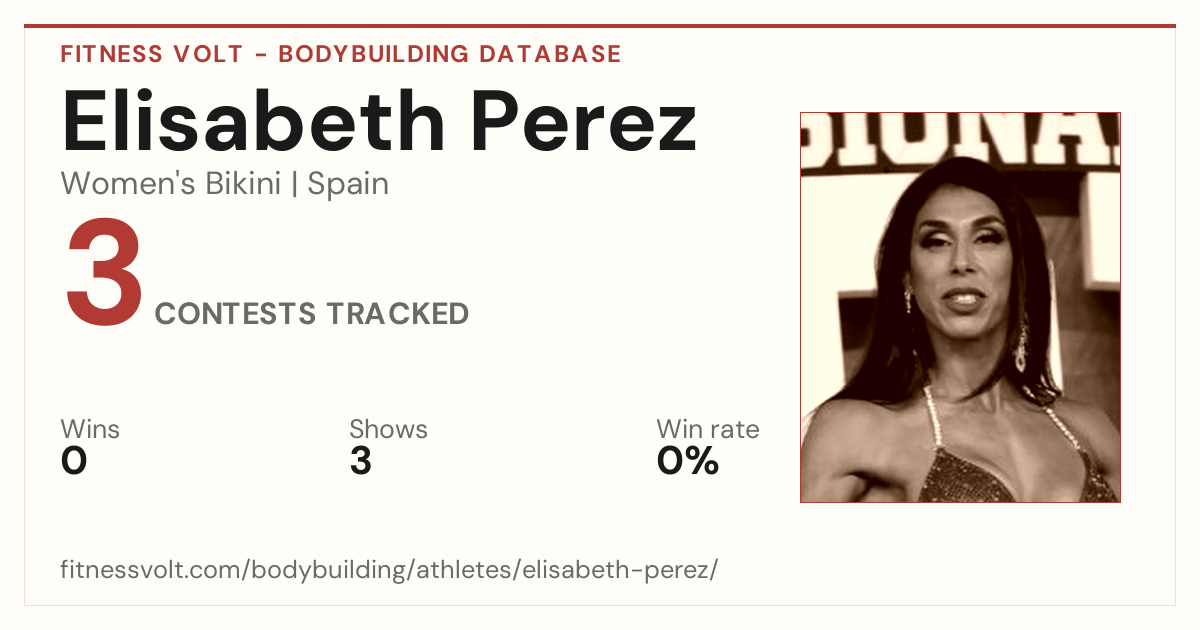Click the word Elisabeth in the title
The width and height of the screenshot is (1200, 630).
[254, 121]
